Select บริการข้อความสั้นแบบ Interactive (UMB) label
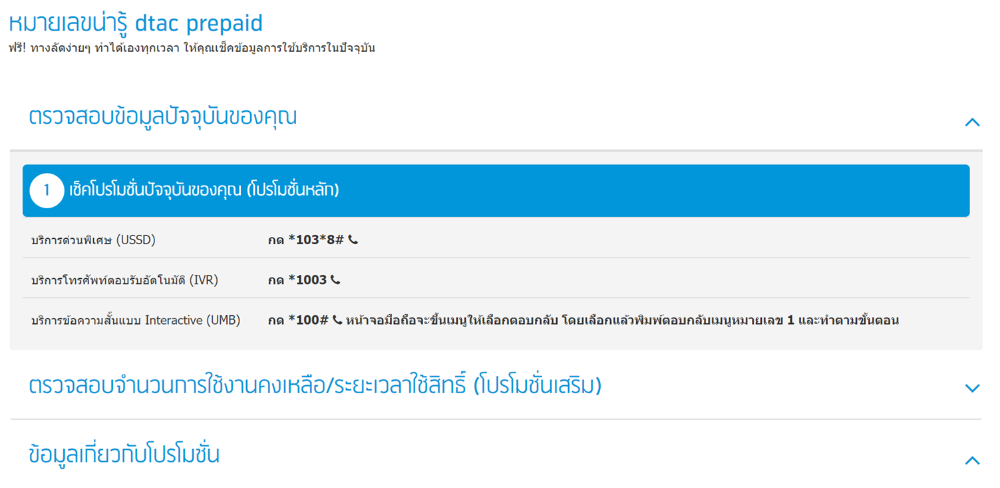Screen dimensions: 1000x488 (x=136, y=320)
